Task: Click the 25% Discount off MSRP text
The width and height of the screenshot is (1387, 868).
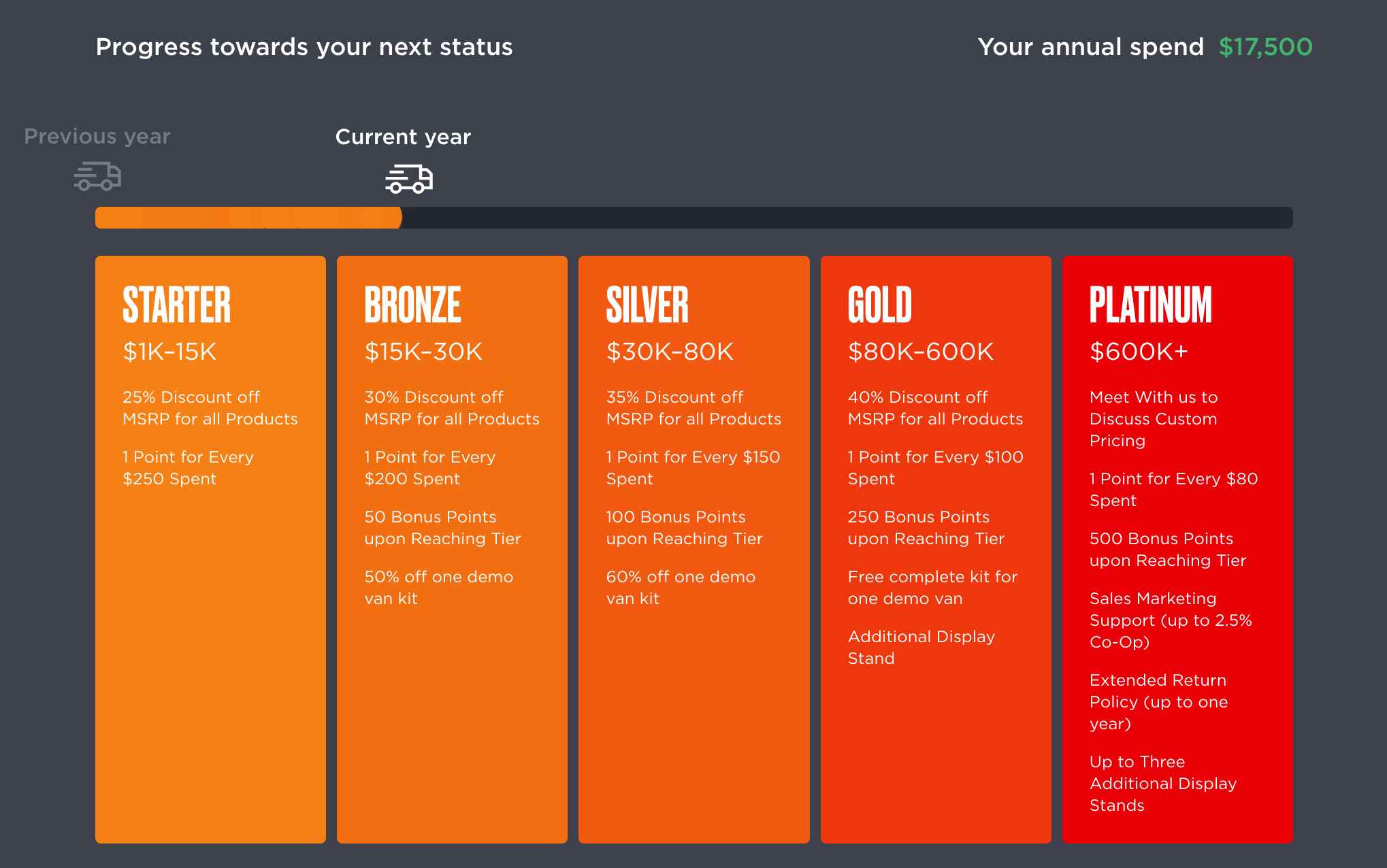Action: (x=210, y=408)
